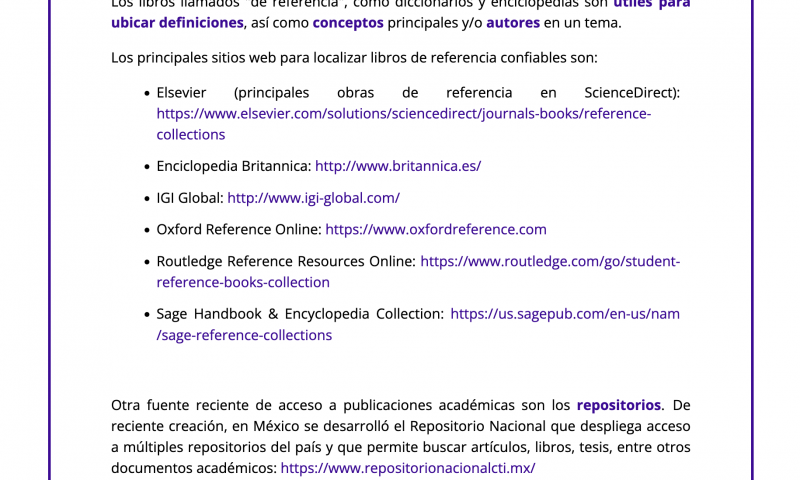This screenshot has width=800, height=480.
Task: Open the Routledge student reference books link
Action: click(549, 261)
